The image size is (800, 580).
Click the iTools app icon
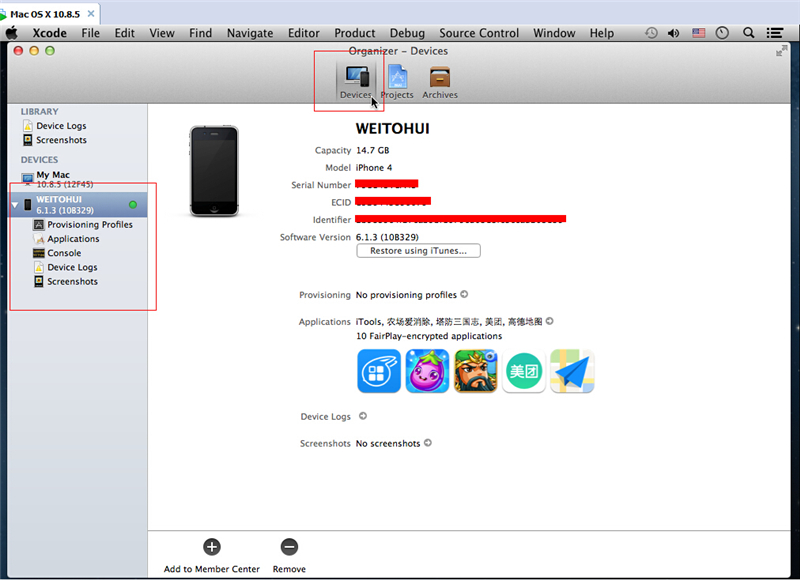[x=379, y=371]
